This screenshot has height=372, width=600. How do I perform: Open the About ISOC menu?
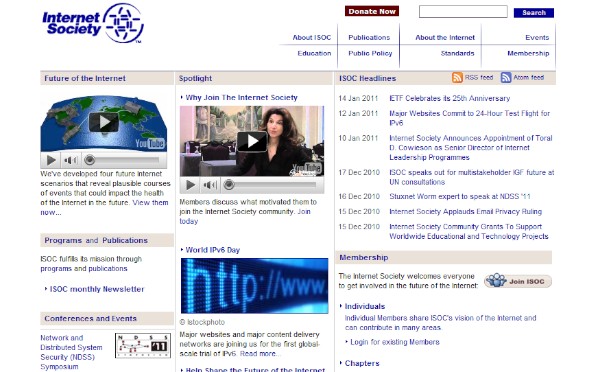[x=311, y=38]
